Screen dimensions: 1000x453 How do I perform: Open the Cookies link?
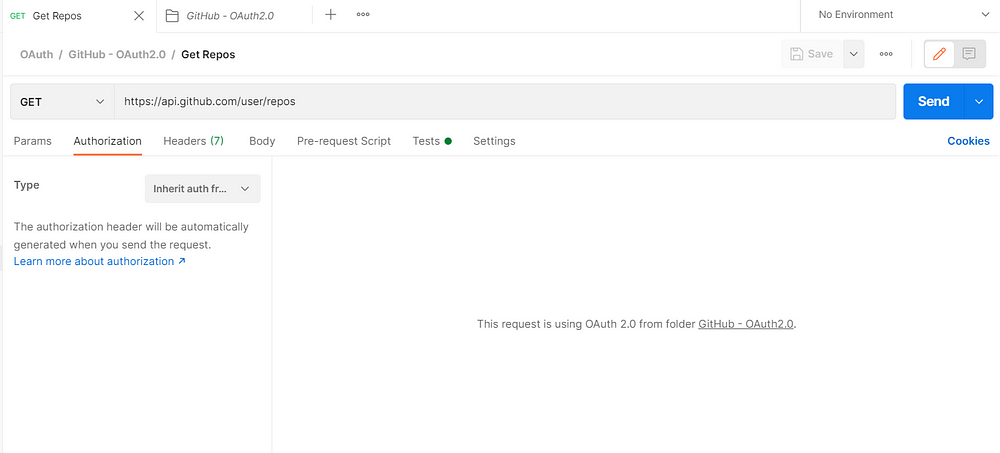coord(968,141)
